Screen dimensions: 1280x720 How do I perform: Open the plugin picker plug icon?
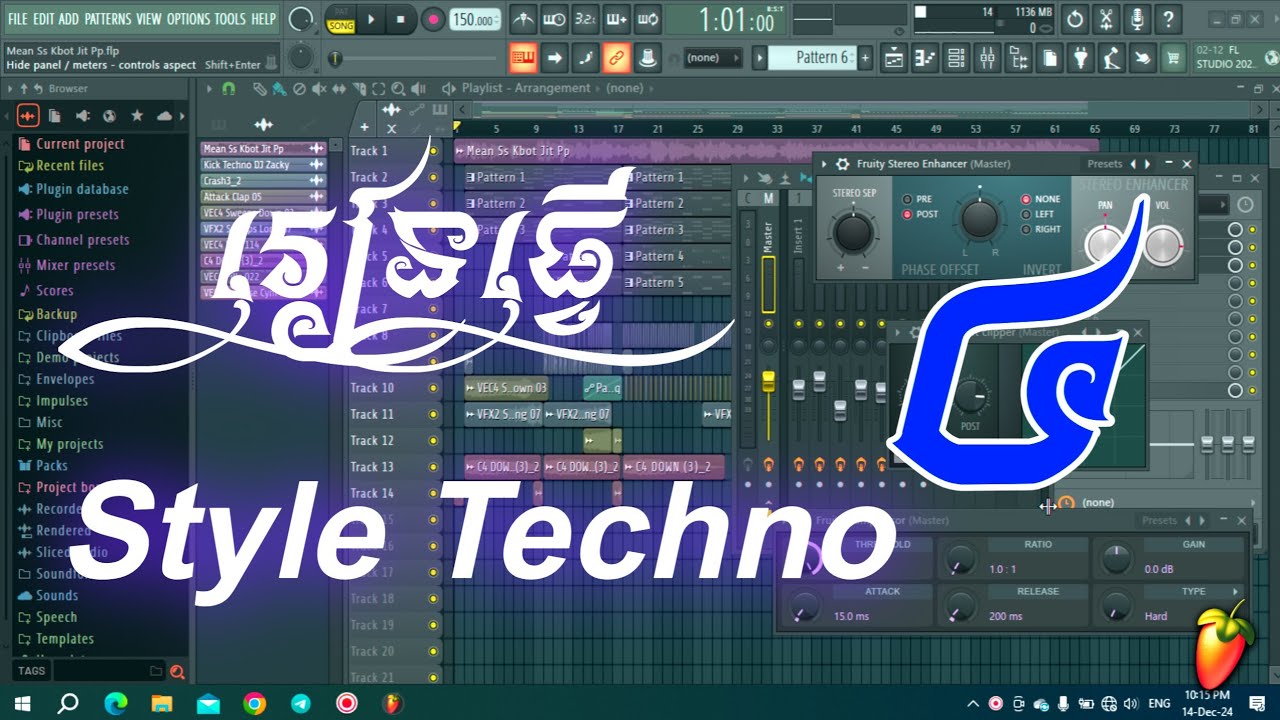(x=1080, y=58)
